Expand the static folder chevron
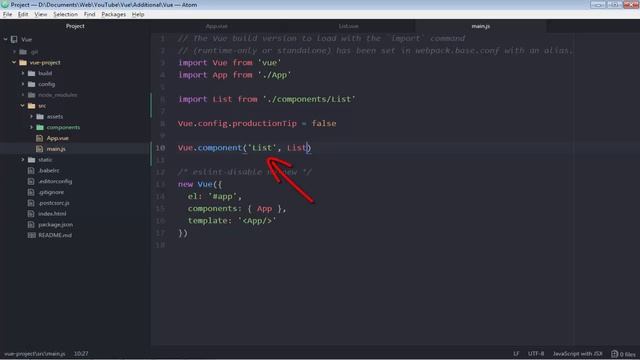This screenshot has width=640, height=360. 23,160
